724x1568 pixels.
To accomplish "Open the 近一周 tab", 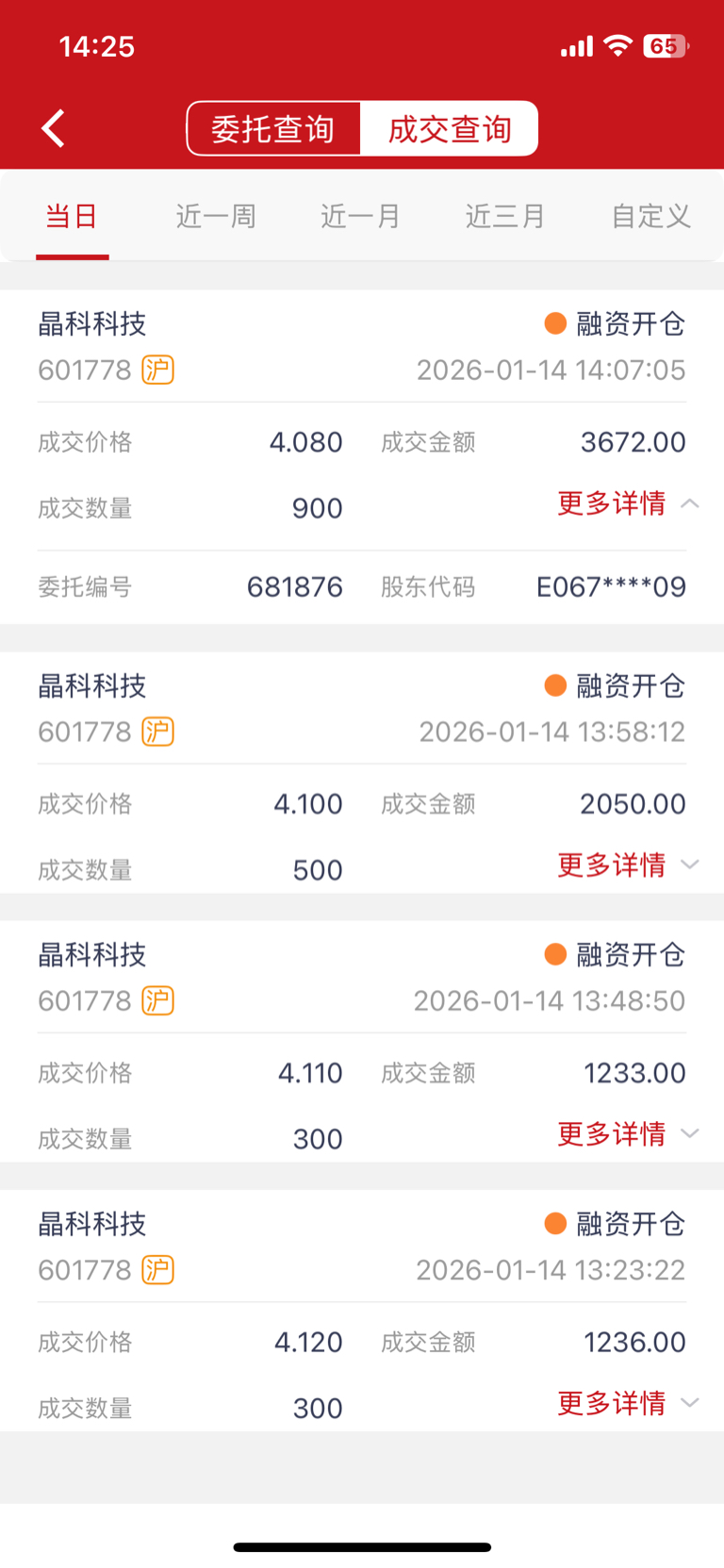I will point(216,216).
